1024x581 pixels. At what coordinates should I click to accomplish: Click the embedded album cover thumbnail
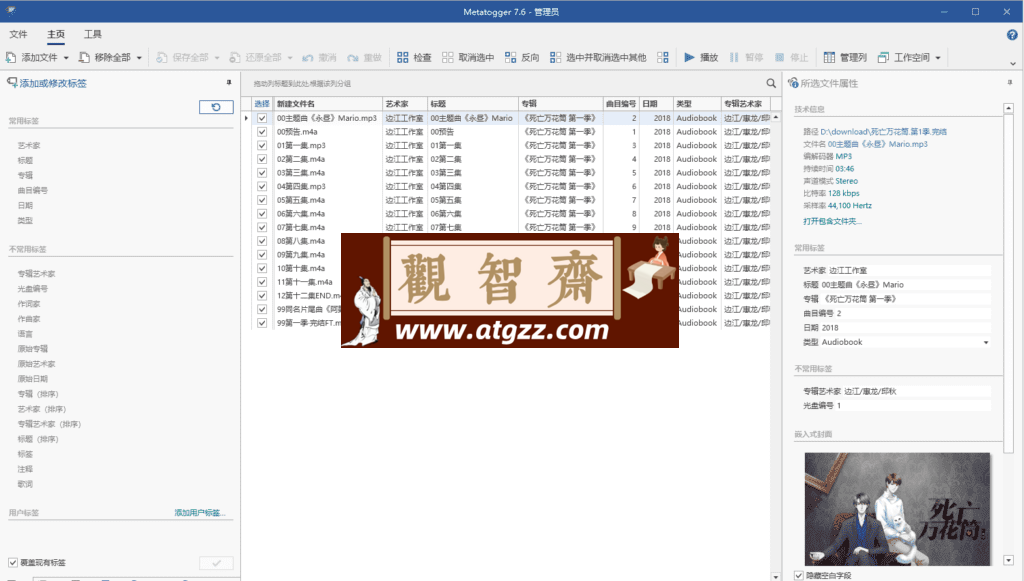click(897, 509)
